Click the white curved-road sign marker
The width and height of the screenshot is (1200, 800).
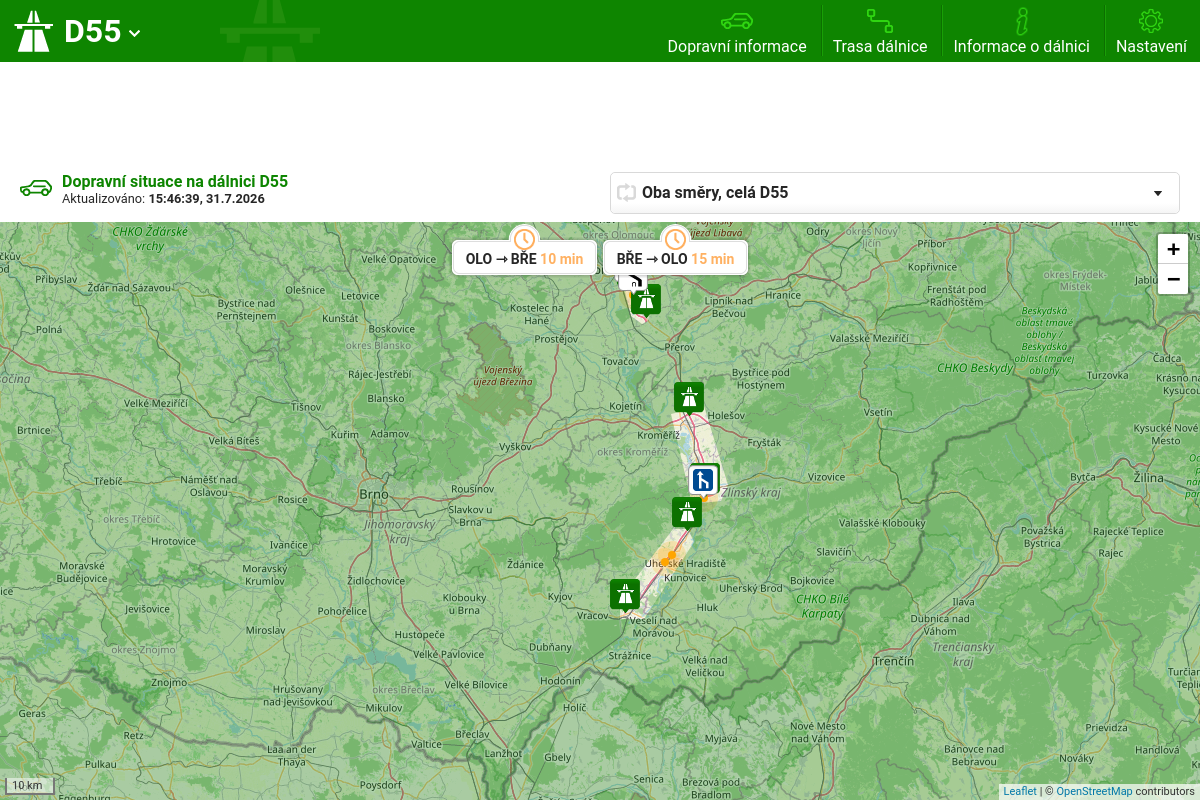[x=632, y=281]
